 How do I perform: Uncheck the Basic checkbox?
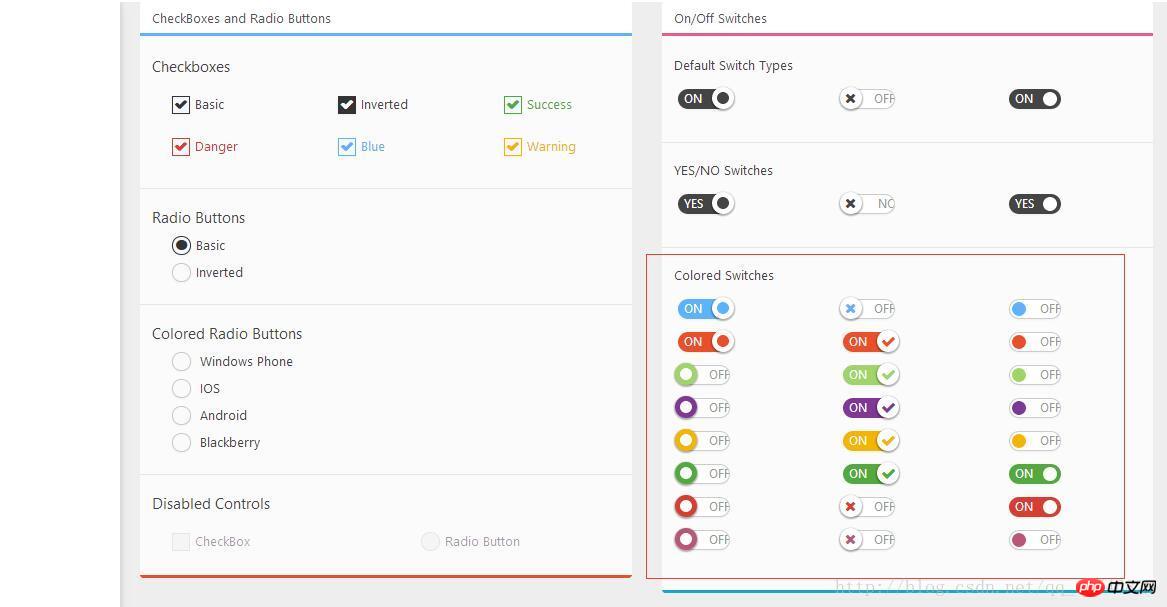[181, 105]
